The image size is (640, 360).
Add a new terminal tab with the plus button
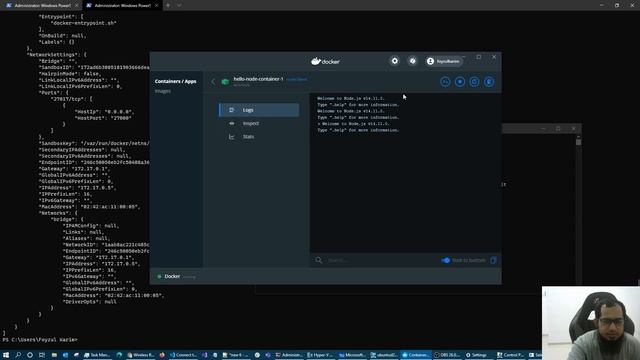pos(168,5)
